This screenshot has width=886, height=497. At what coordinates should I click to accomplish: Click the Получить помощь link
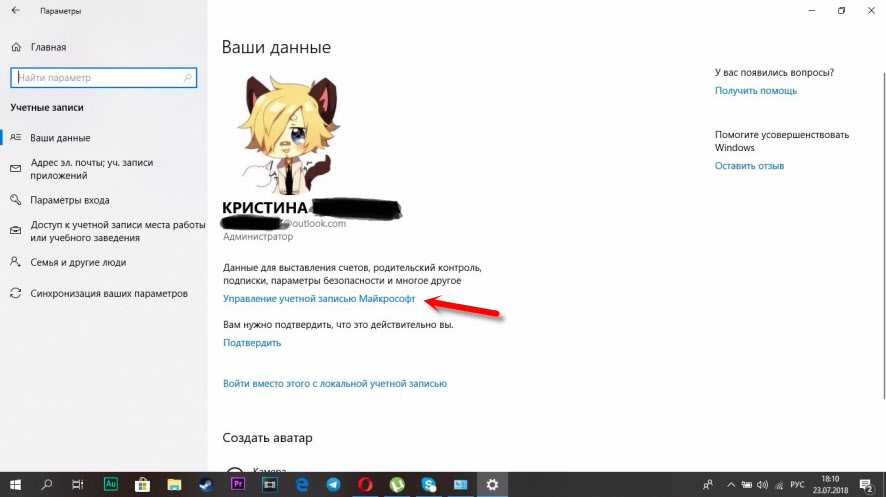pyautogui.click(x=755, y=90)
